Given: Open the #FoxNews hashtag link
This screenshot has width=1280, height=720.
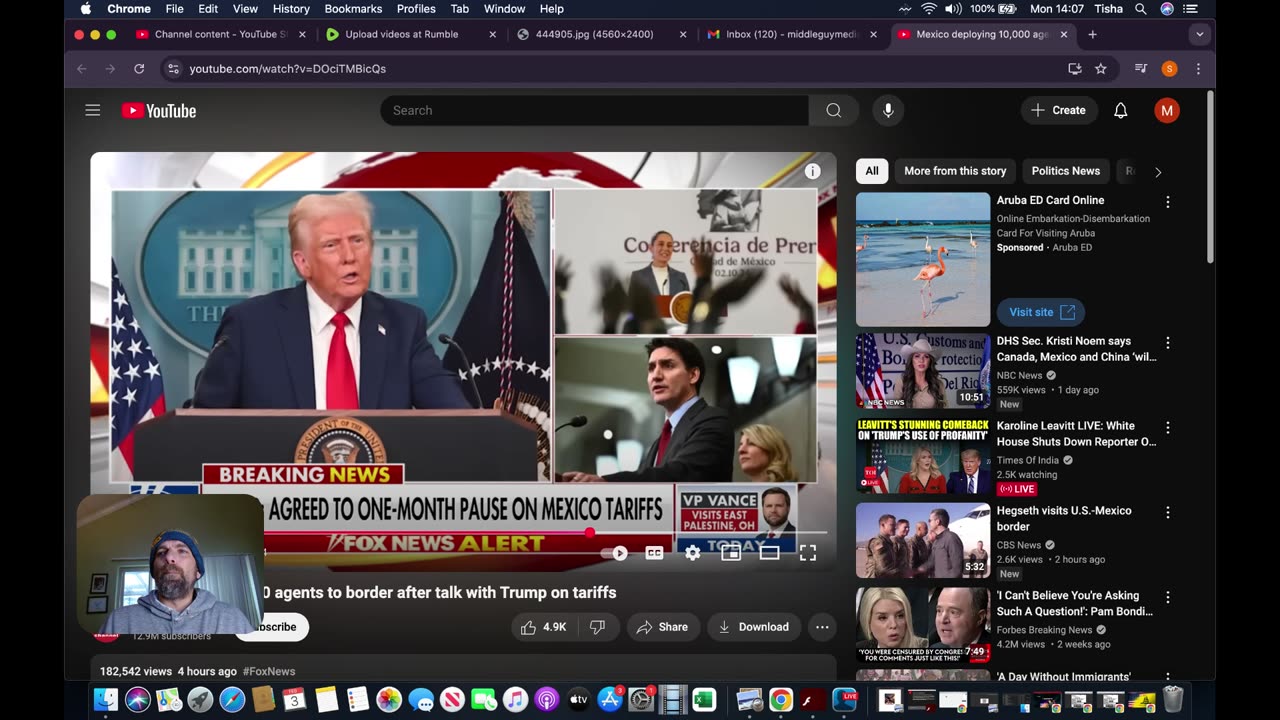Looking at the screenshot, I should [x=268, y=671].
